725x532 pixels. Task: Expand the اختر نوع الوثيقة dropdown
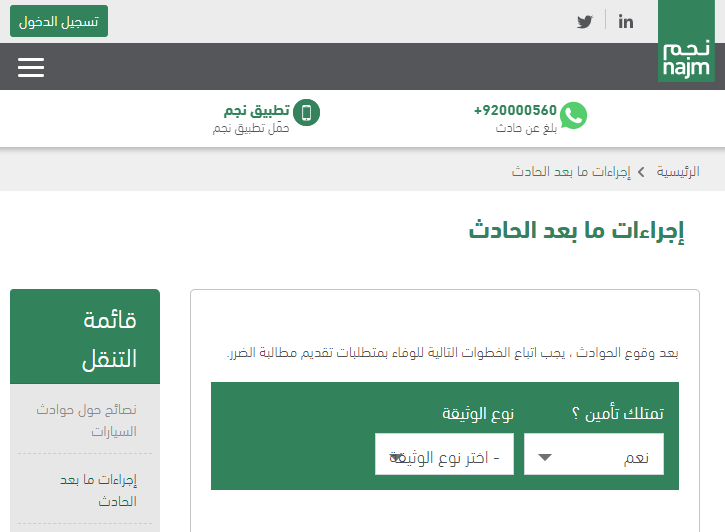(x=444, y=458)
